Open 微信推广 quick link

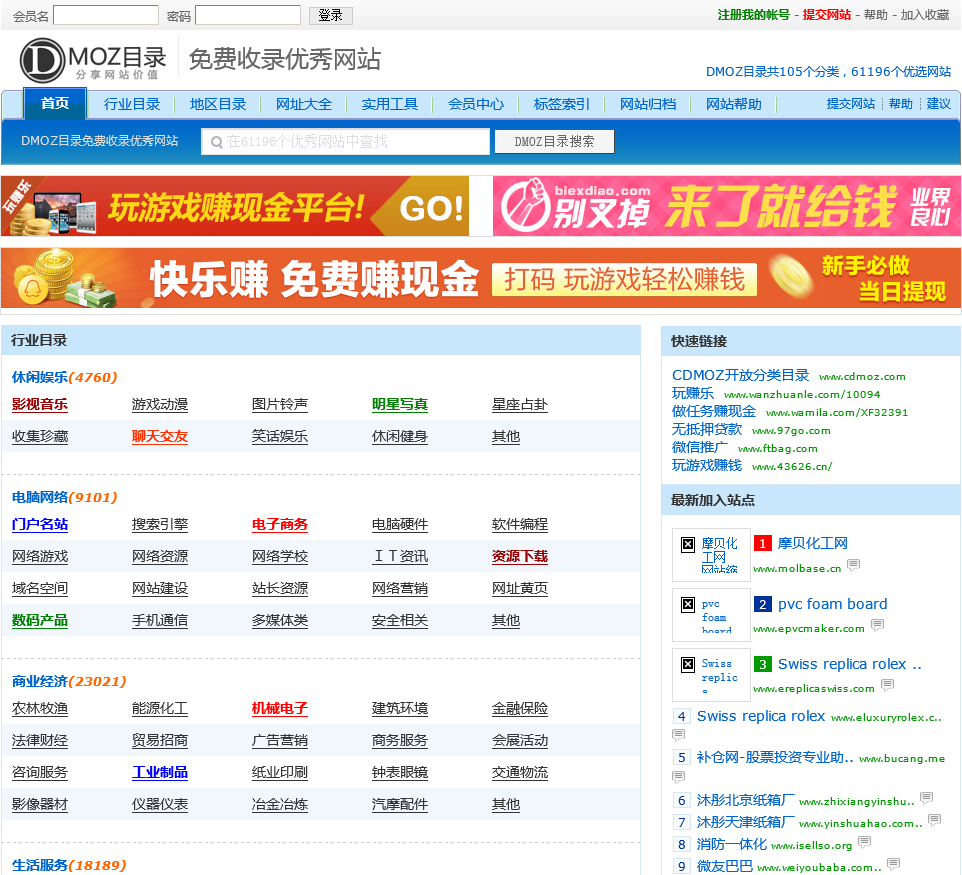[x=700, y=447]
